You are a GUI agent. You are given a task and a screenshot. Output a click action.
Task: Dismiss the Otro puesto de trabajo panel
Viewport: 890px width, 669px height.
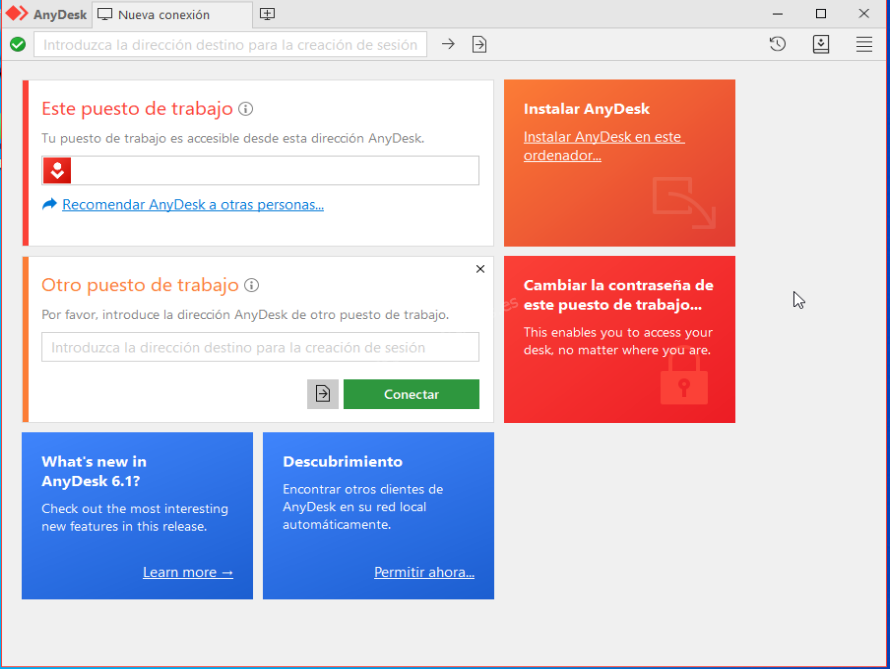[479, 268]
